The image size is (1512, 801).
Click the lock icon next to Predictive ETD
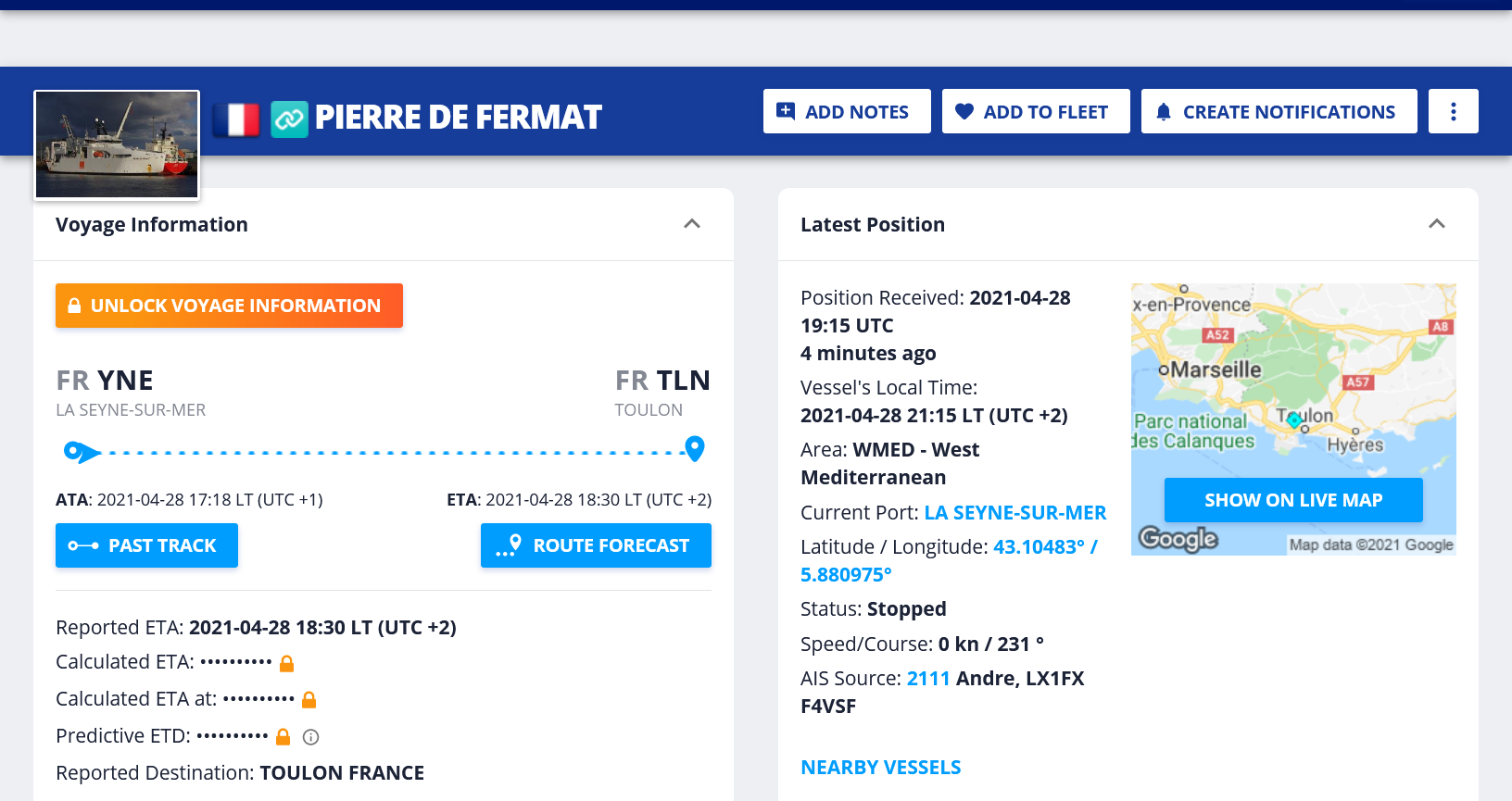pos(283,736)
